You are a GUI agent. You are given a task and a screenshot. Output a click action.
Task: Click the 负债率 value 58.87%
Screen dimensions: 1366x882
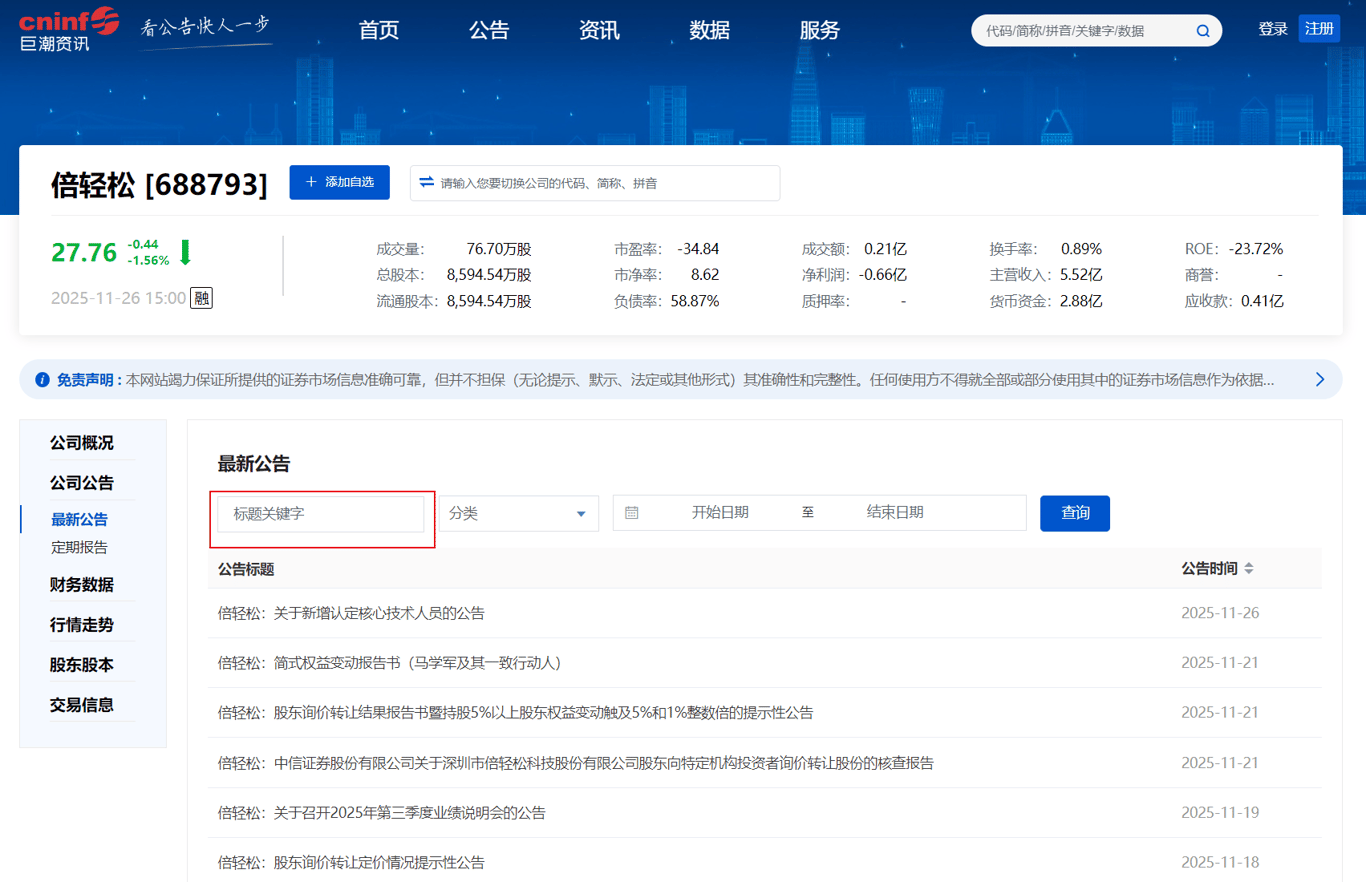coord(694,301)
